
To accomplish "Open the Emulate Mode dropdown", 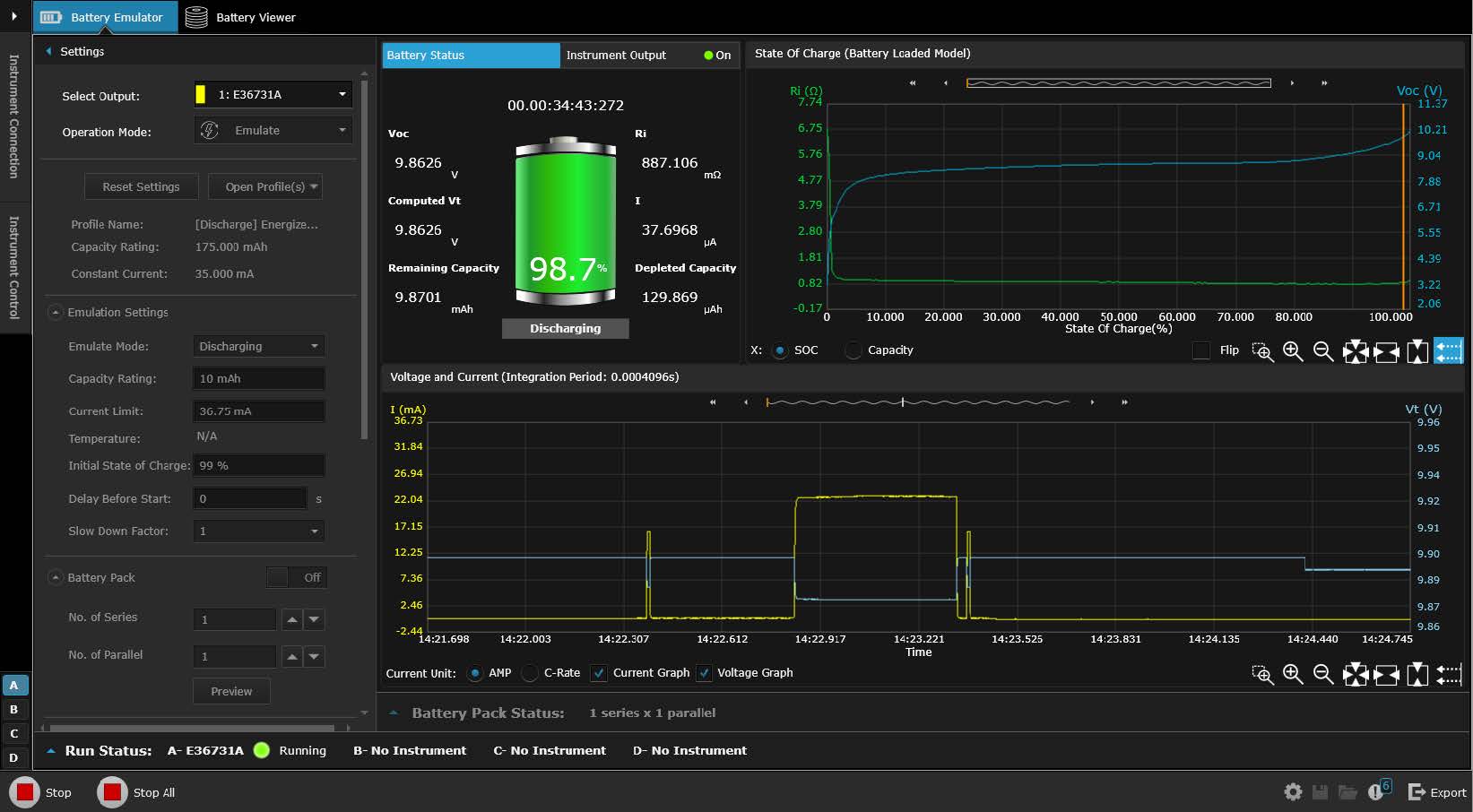I will click(x=259, y=346).
